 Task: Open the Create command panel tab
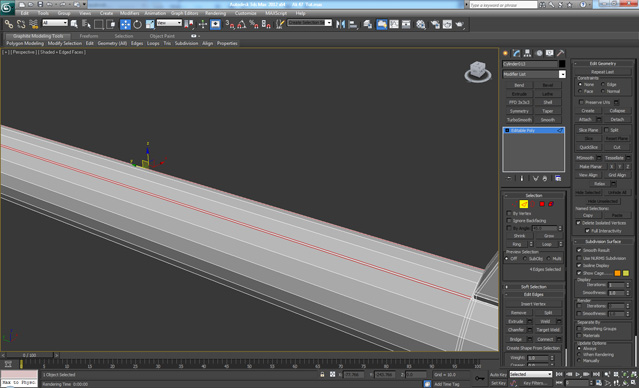[506, 53]
